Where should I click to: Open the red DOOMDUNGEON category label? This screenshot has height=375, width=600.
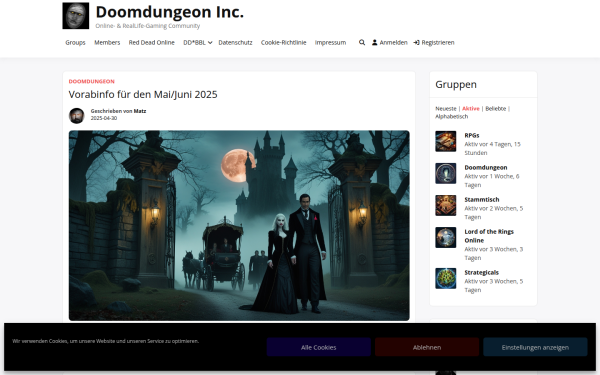point(91,82)
